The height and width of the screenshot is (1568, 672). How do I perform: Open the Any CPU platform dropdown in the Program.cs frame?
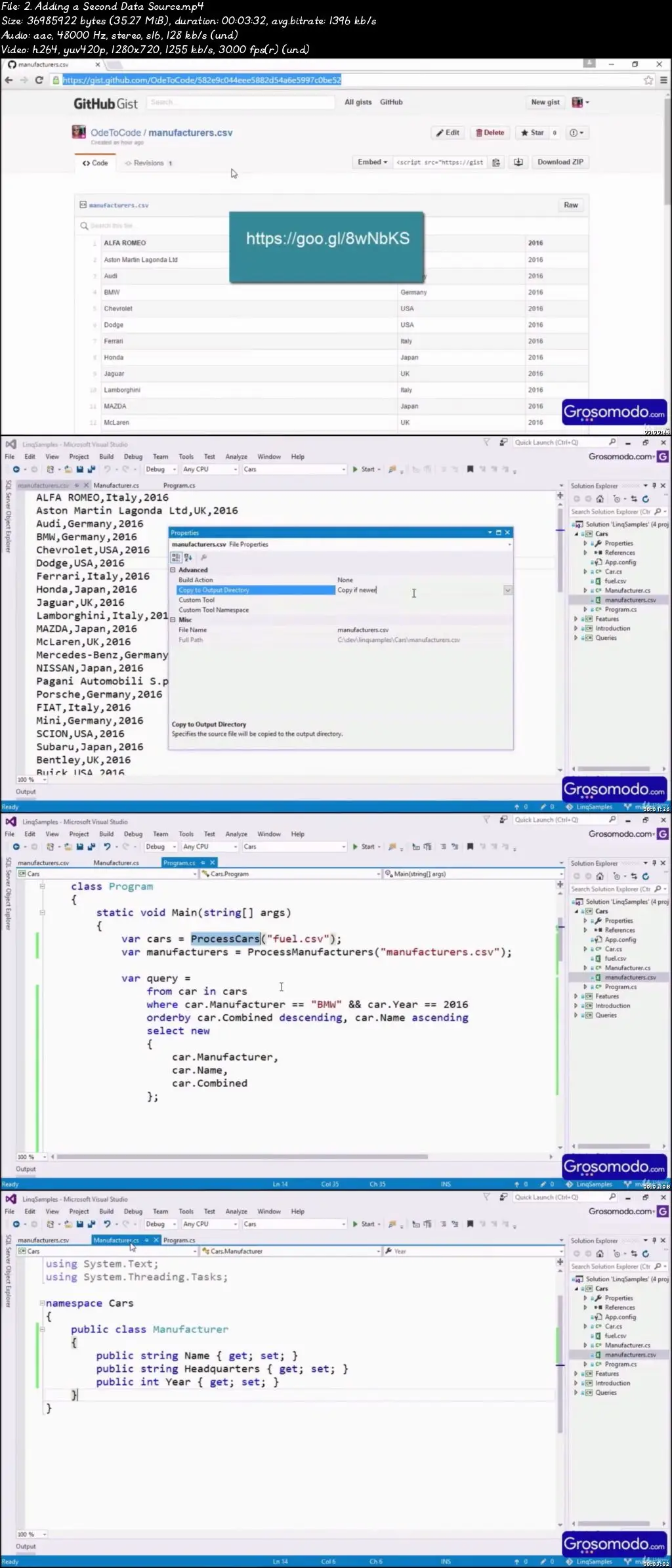pos(209,847)
